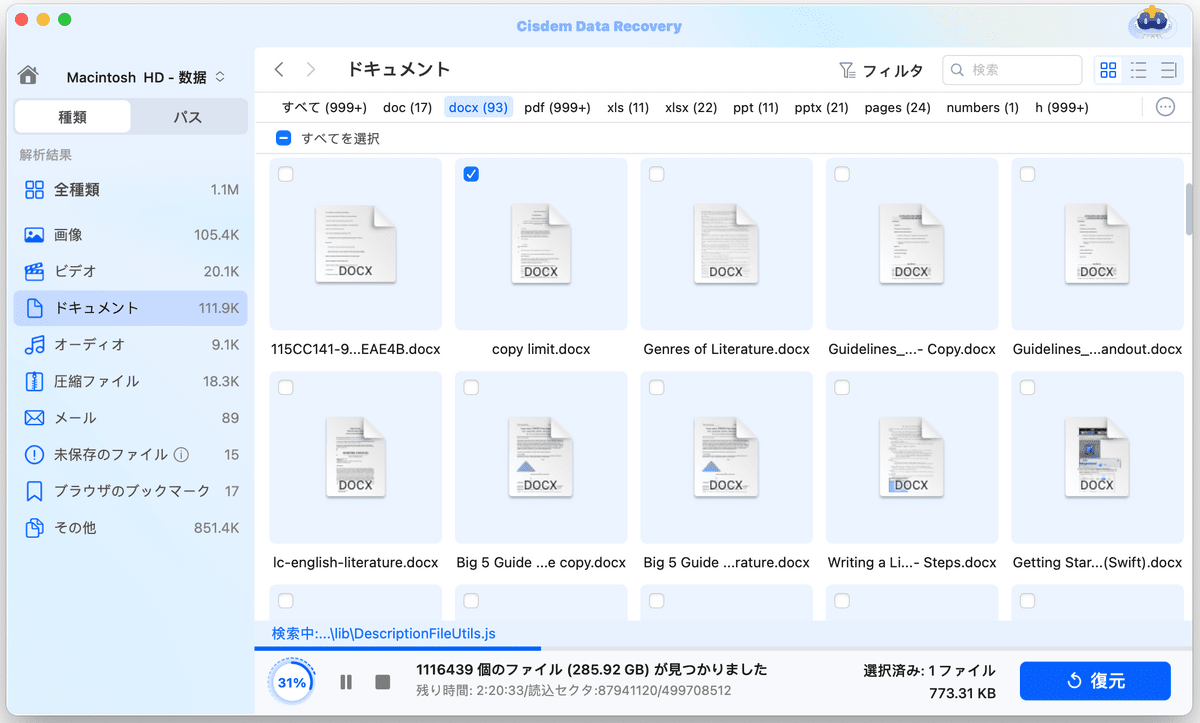Switch to the パス tab
This screenshot has height=723, width=1200.
tap(188, 117)
